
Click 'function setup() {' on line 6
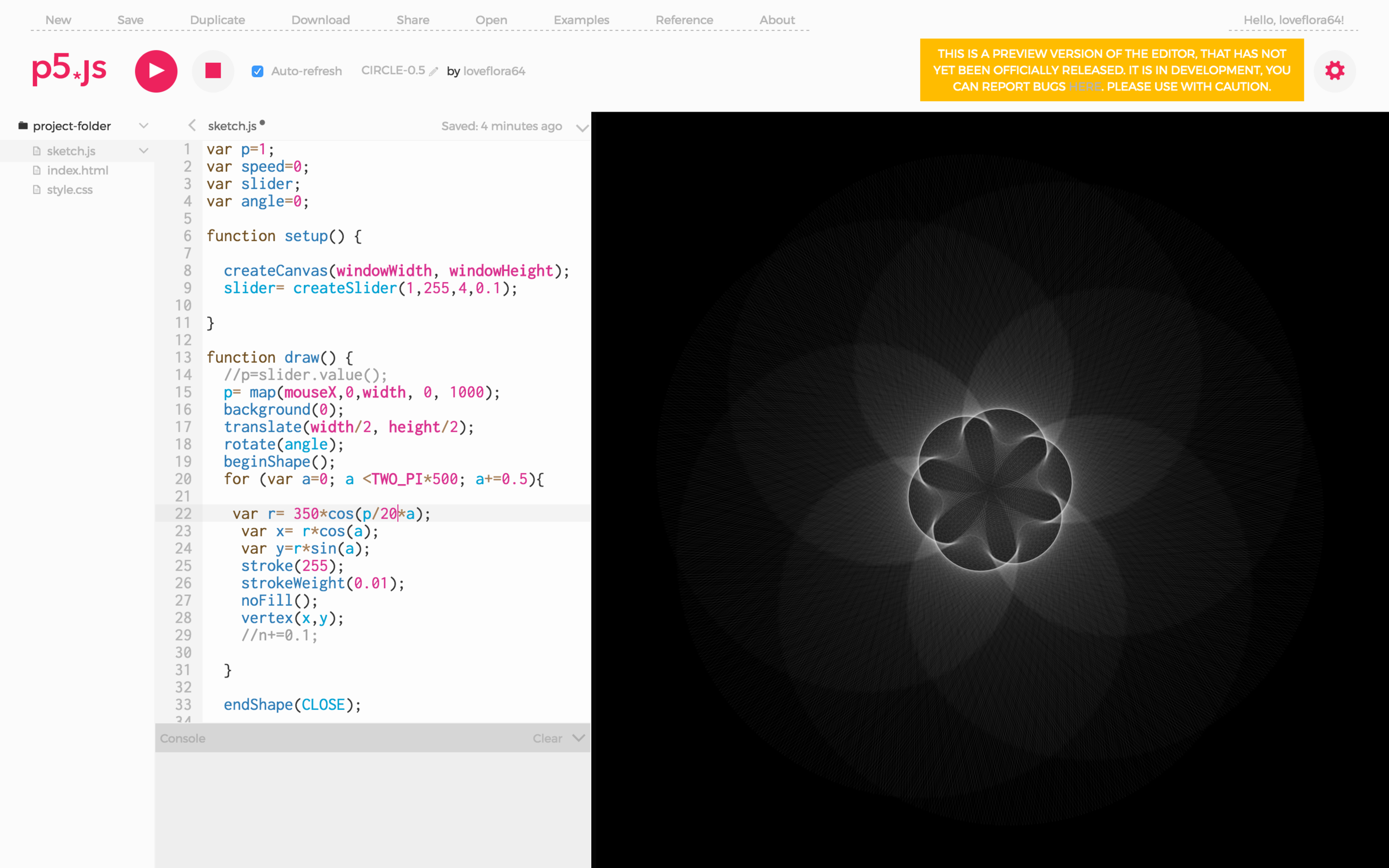pyautogui.click(x=284, y=236)
